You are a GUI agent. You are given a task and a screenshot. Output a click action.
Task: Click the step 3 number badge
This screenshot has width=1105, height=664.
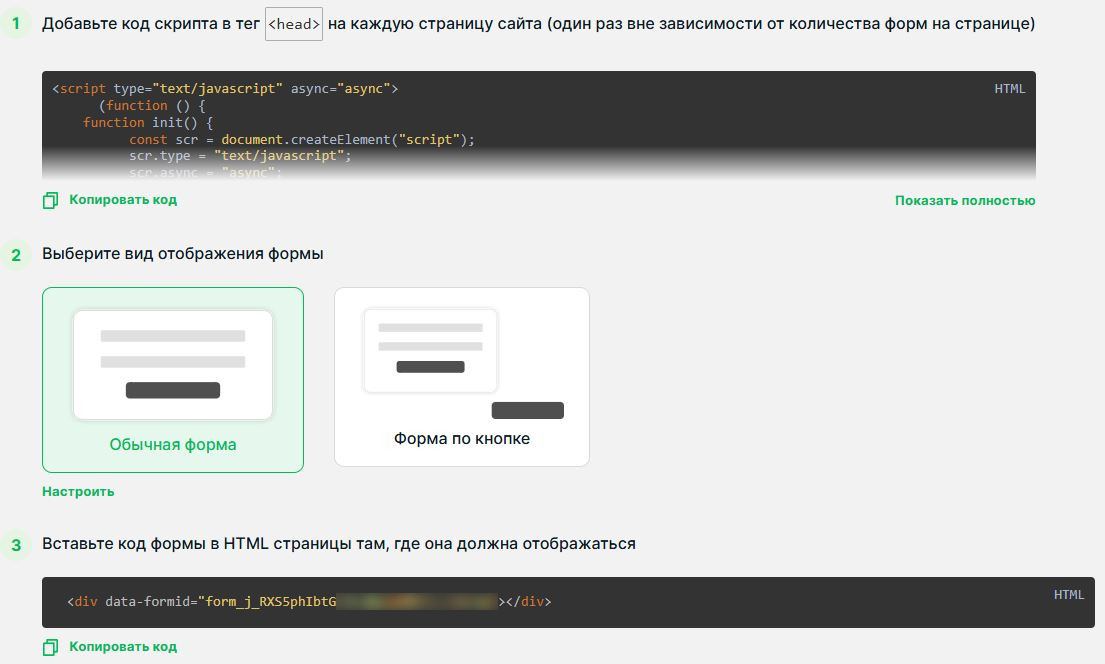16,545
